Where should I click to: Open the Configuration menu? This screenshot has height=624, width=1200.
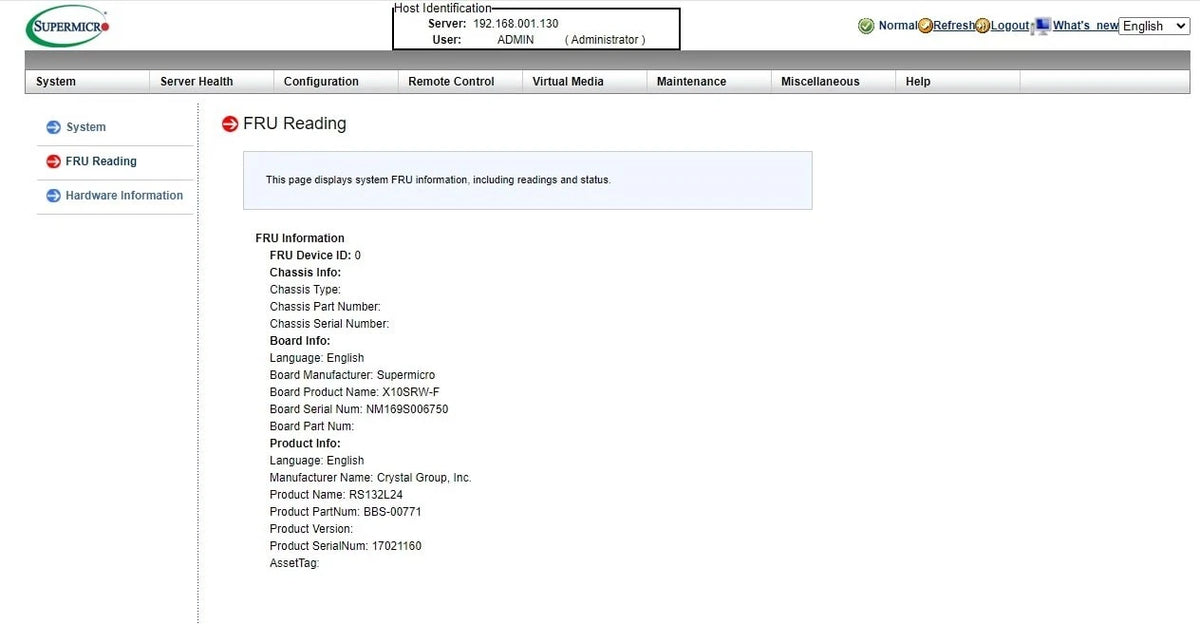pyautogui.click(x=321, y=82)
